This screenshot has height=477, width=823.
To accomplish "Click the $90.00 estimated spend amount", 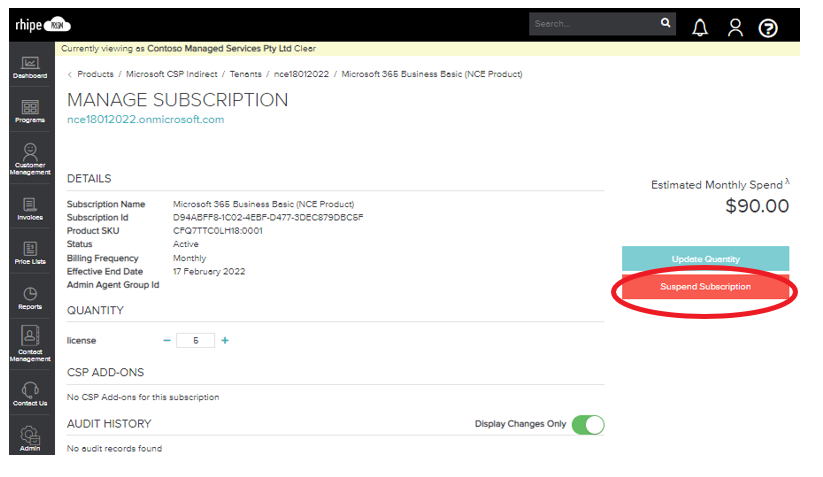I will (757, 206).
